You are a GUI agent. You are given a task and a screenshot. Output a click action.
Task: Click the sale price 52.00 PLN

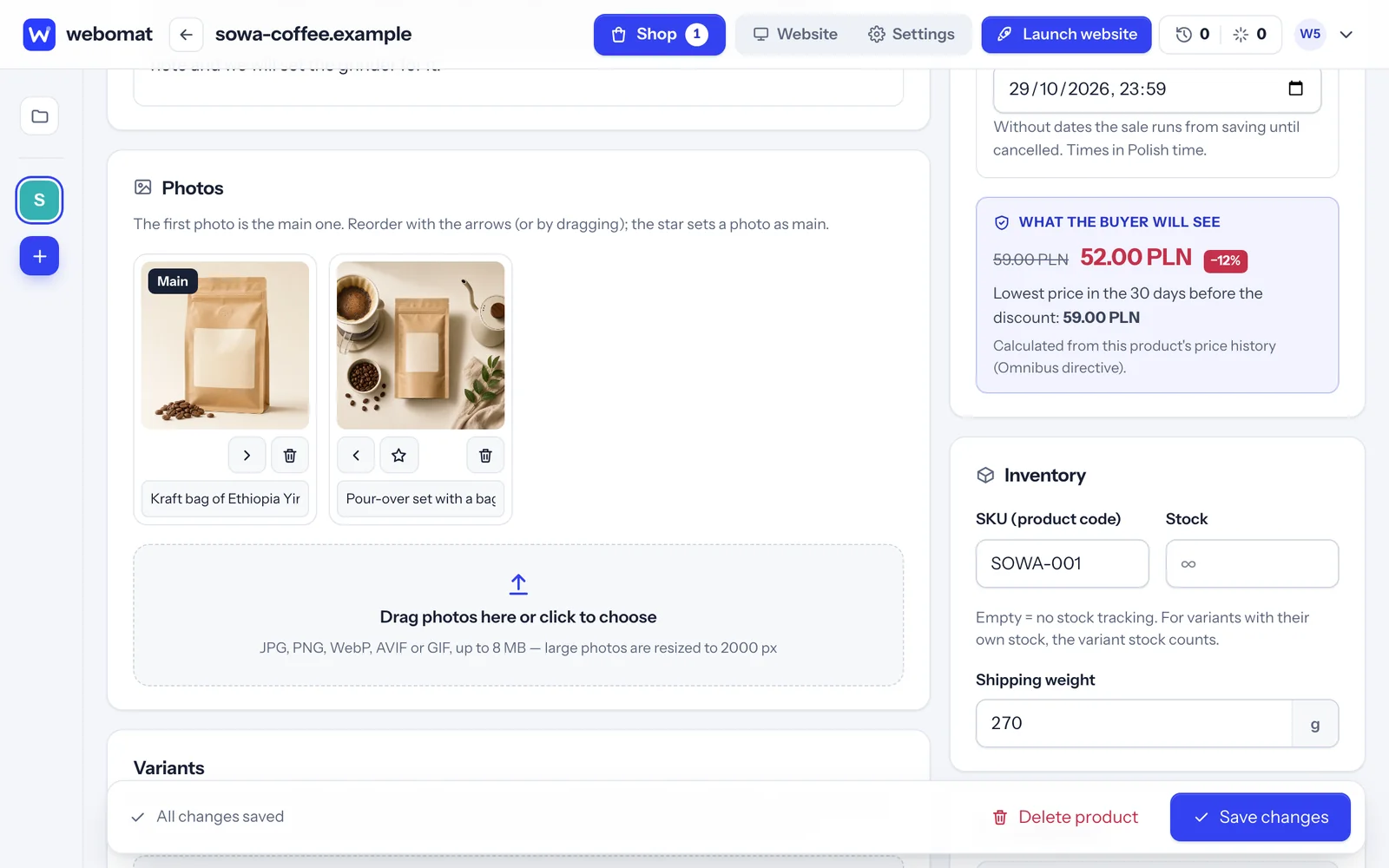point(1136,257)
